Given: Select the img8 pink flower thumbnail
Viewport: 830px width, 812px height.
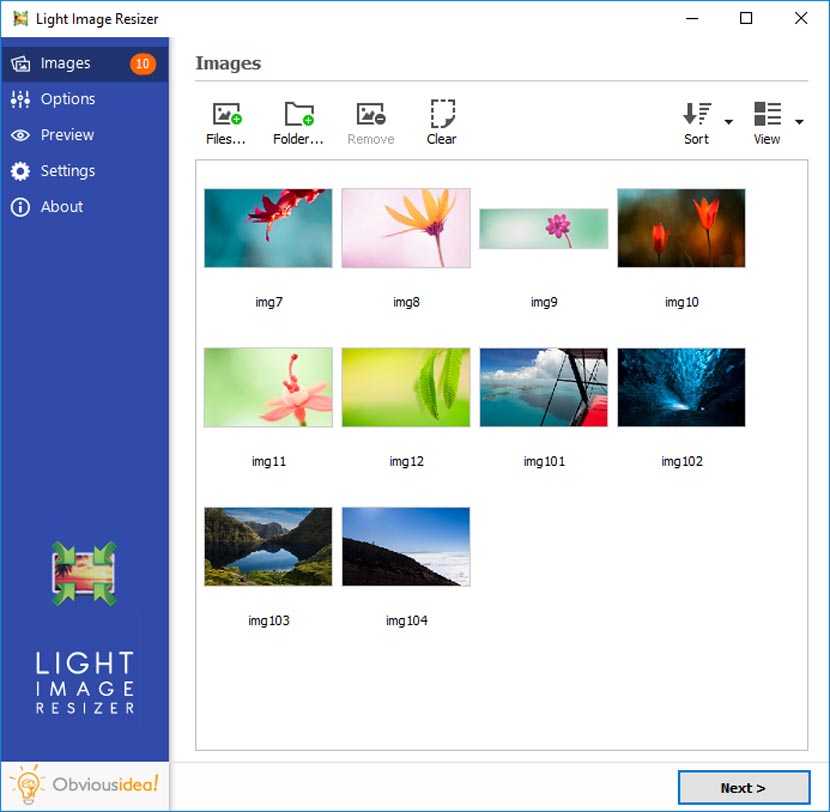Looking at the screenshot, I should coord(405,227).
